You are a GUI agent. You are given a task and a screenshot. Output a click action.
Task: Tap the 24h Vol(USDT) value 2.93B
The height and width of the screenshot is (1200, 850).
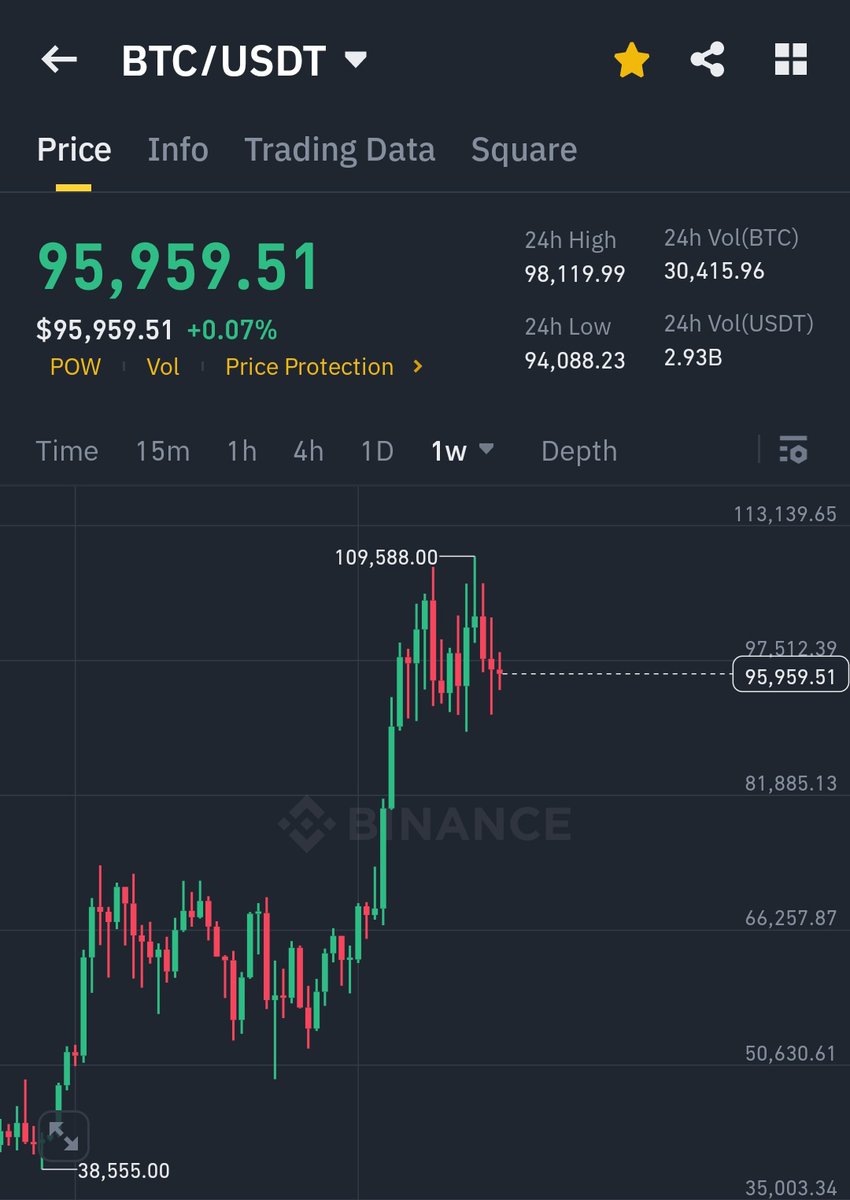(x=693, y=357)
